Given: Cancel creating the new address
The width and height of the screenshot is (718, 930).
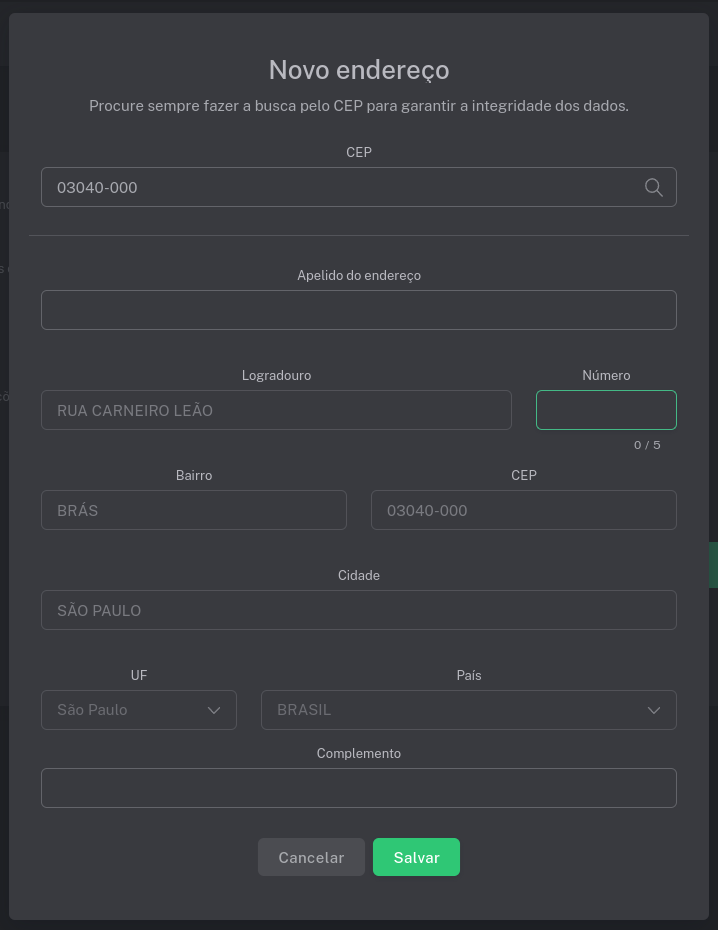Looking at the screenshot, I should click(311, 857).
